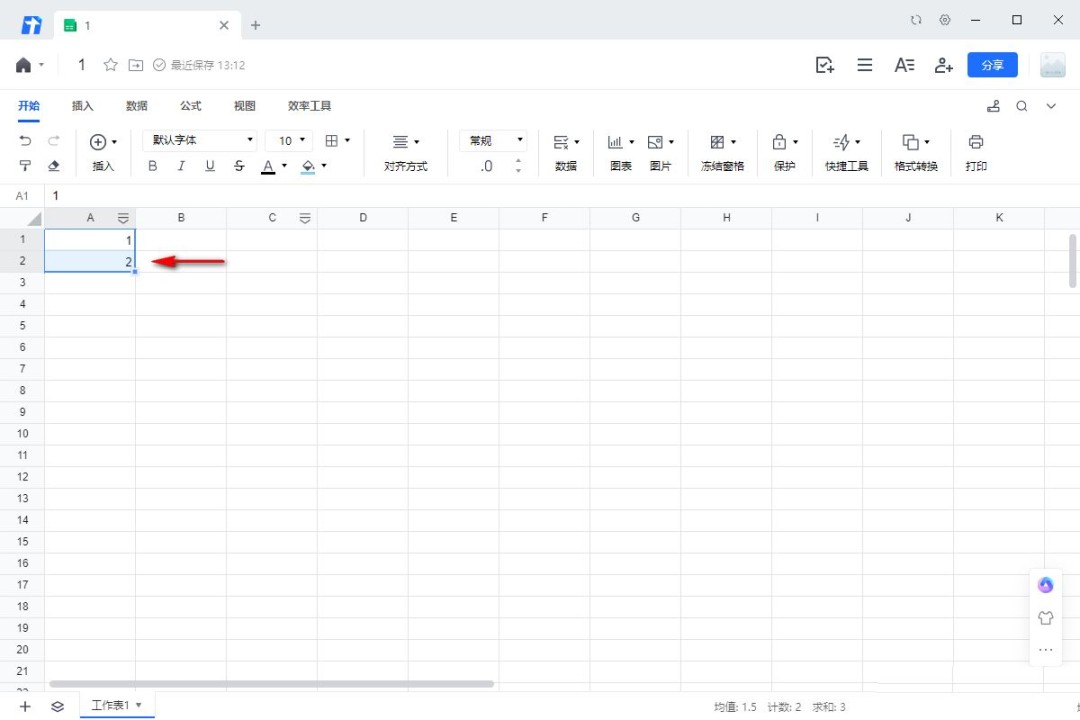This screenshot has height=720, width=1080.
Task: Open the 默认字体 font dropdown
Action: coord(200,141)
